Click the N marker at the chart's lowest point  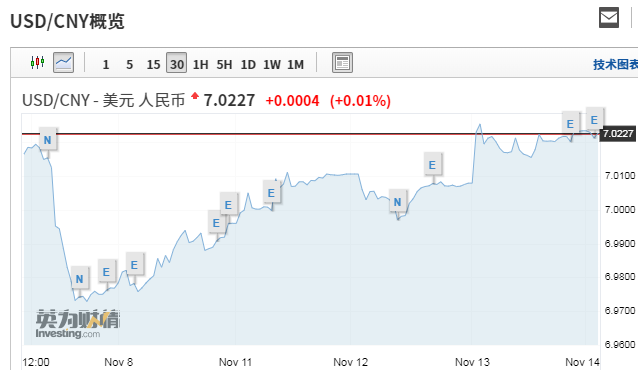coord(79,279)
